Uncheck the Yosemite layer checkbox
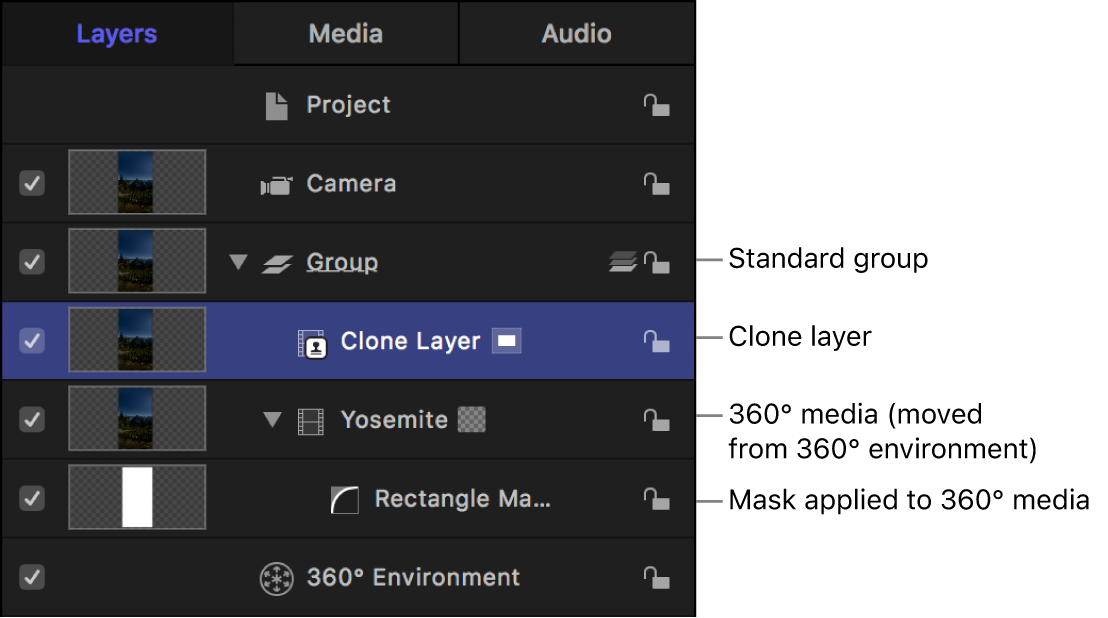 (31, 419)
